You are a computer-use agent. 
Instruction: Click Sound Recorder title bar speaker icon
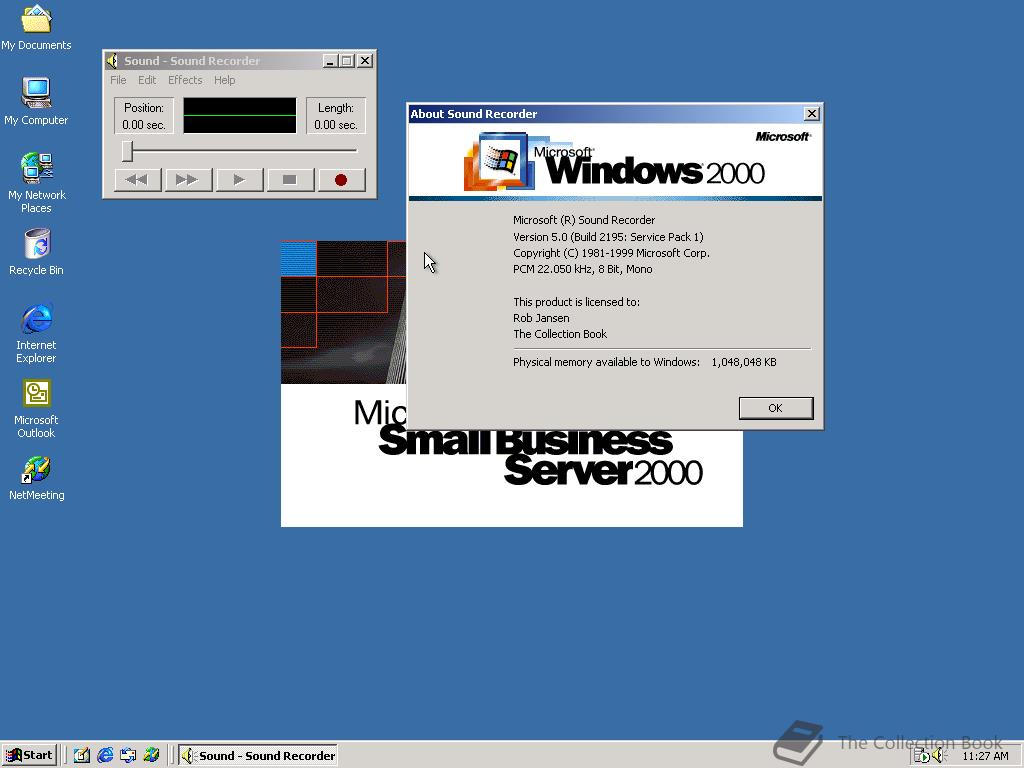112,61
